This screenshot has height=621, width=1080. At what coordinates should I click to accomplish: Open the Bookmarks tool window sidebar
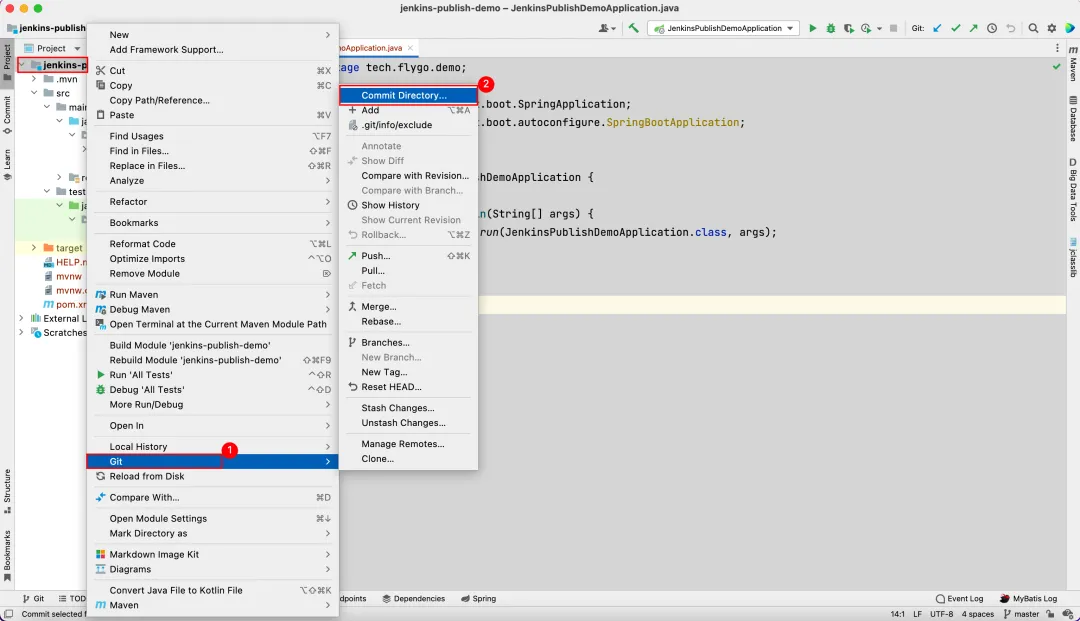(7, 556)
